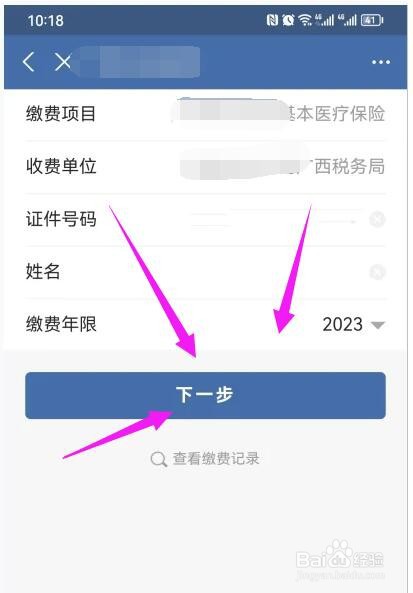This screenshot has width=413, height=593.
Task: Tap the 10:18 clock in status bar
Action: (45, 20)
